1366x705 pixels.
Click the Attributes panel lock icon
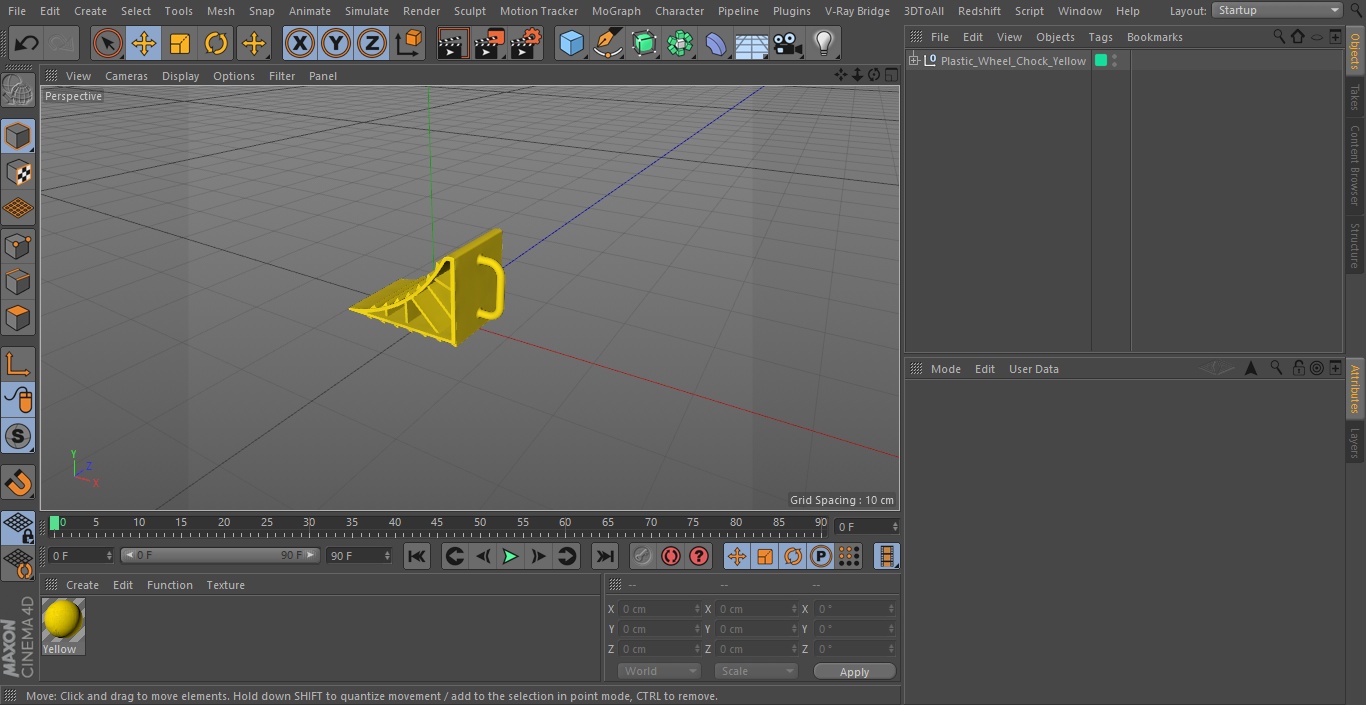tap(1298, 368)
